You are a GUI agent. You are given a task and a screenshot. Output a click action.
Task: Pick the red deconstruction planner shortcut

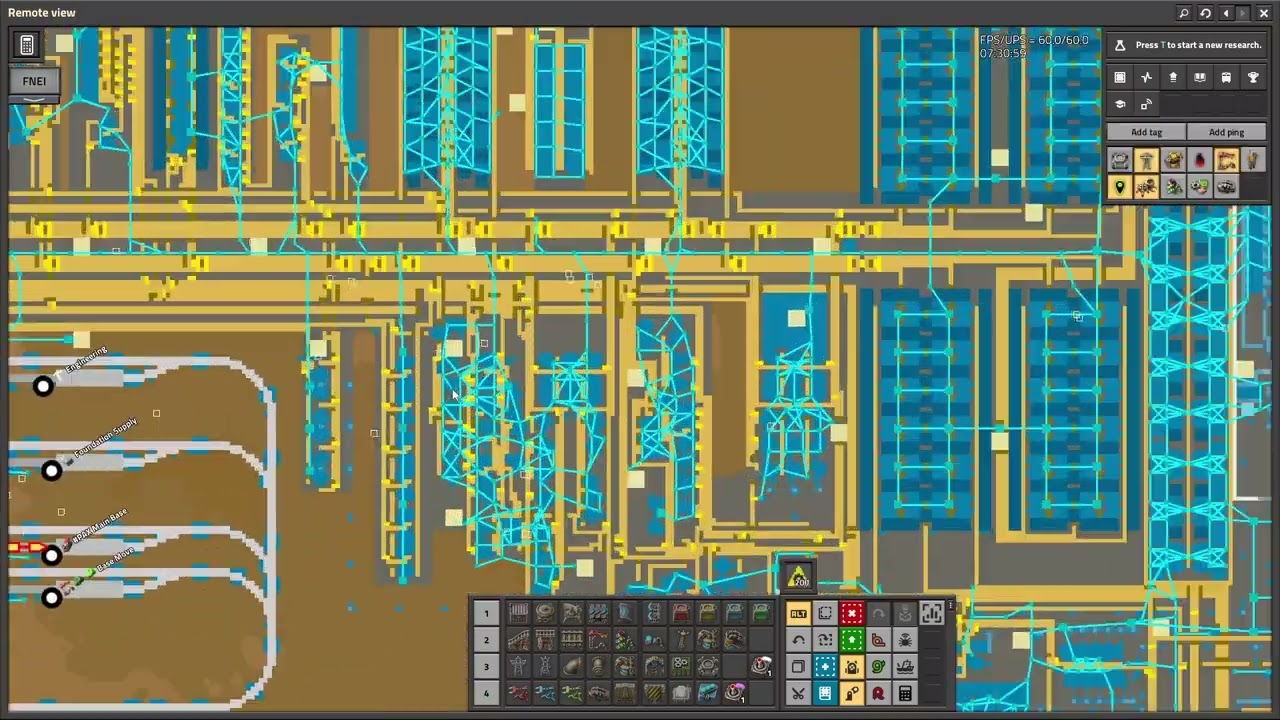[x=852, y=613]
